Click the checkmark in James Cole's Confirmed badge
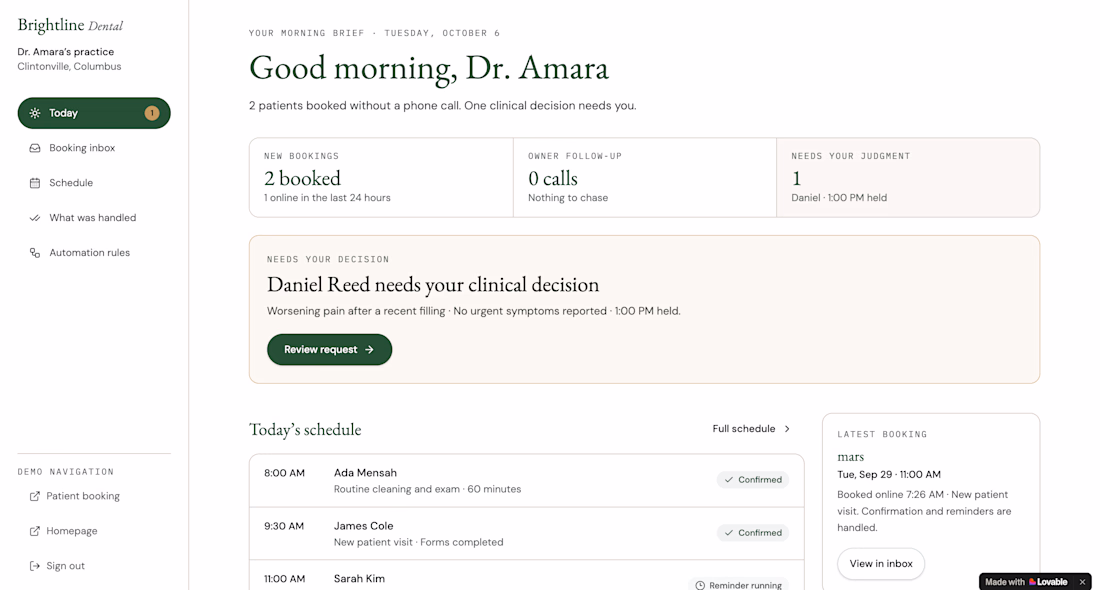Image resolution: width=1100 pixels, height=590 pixels. click(x=729, y=532)
